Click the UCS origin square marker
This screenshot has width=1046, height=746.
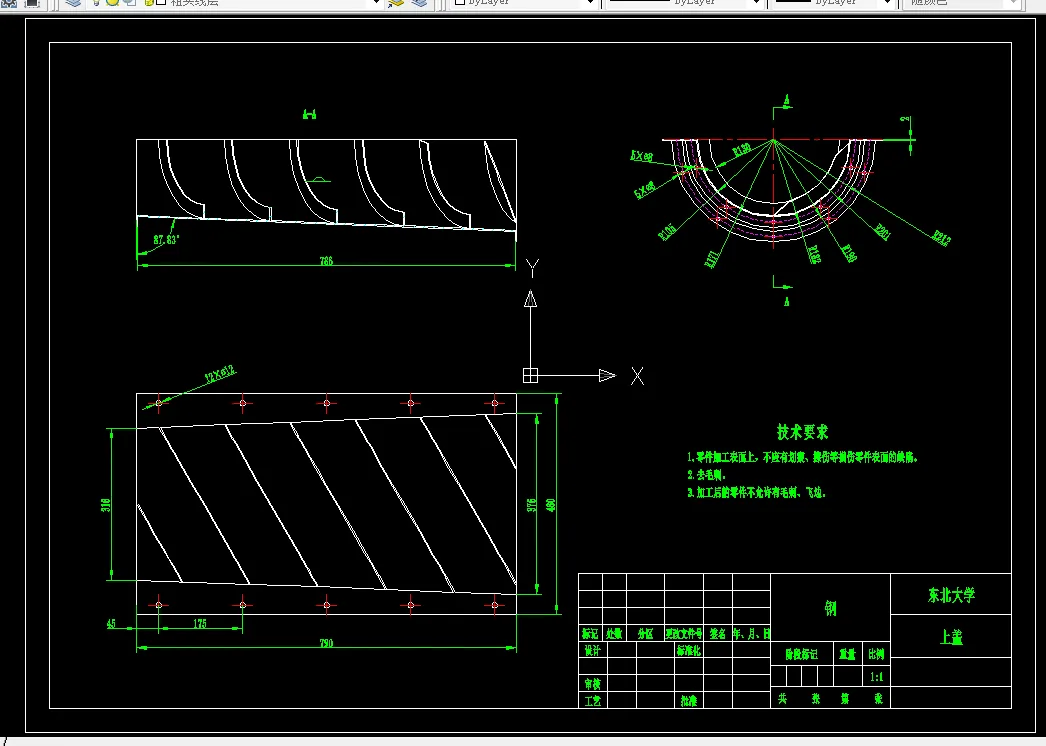[530, 375]
